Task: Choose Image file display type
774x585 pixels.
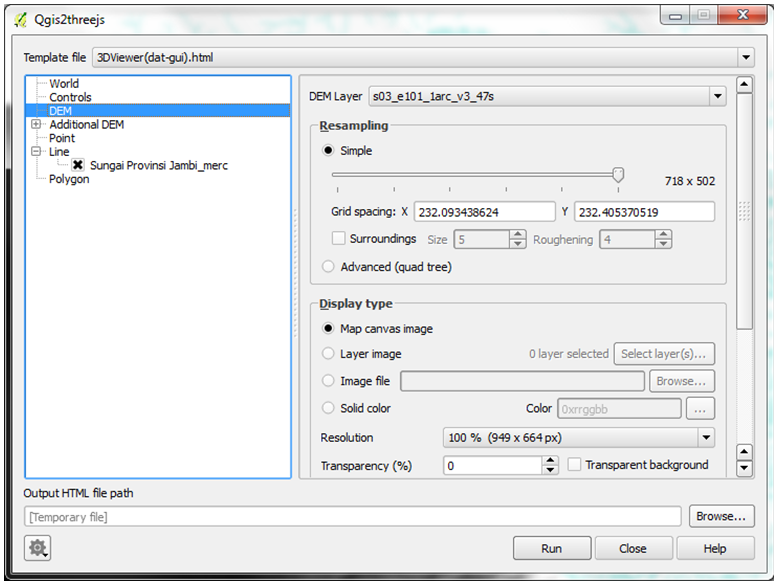Action: [x=328, y=381]
